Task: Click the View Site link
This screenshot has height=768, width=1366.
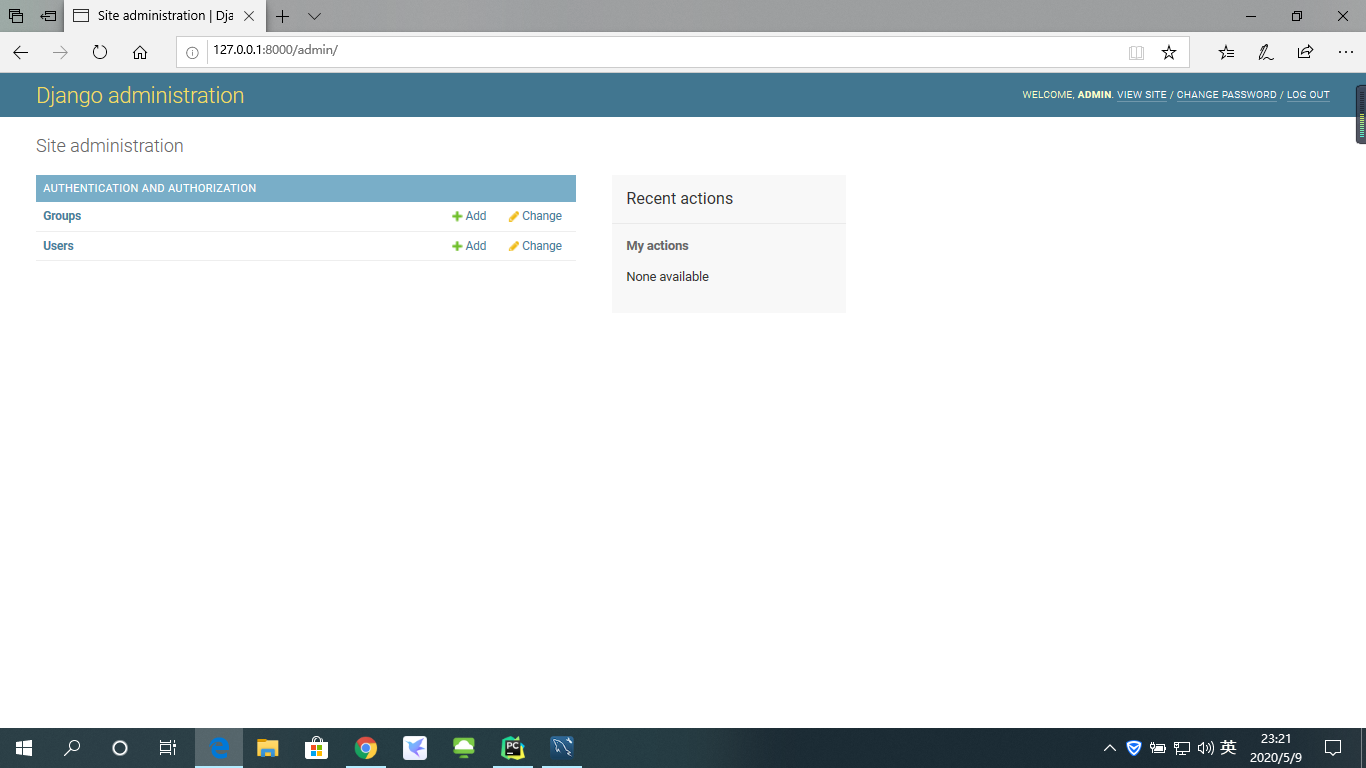Action: pos(1142,95)
